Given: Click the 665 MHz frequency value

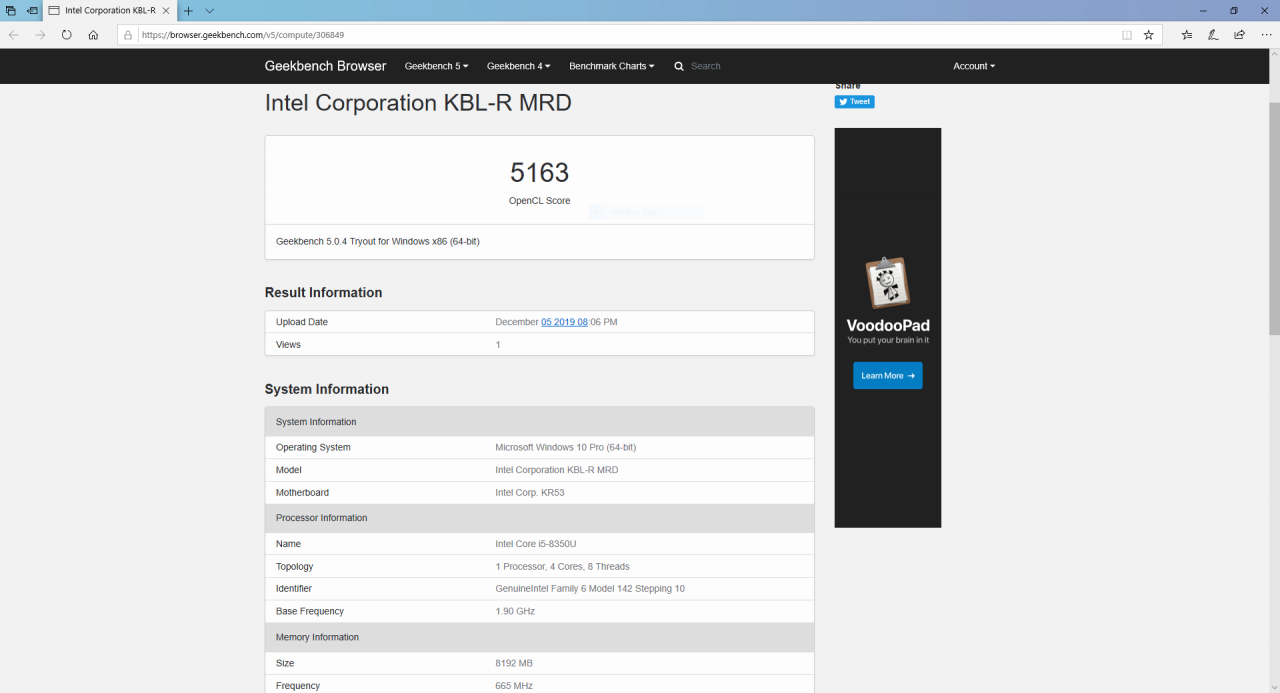Looking at the screenshot, I should pos(514,685).
